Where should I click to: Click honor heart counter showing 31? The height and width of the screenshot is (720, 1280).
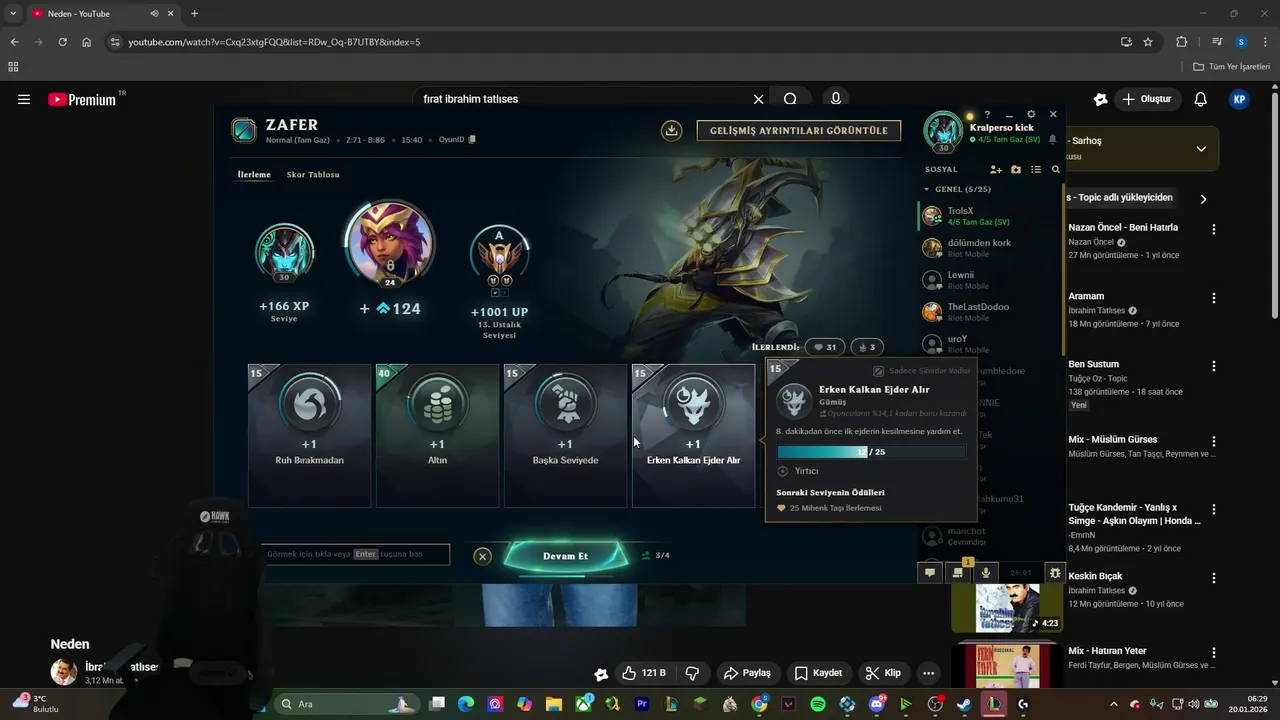click(824, 347)
